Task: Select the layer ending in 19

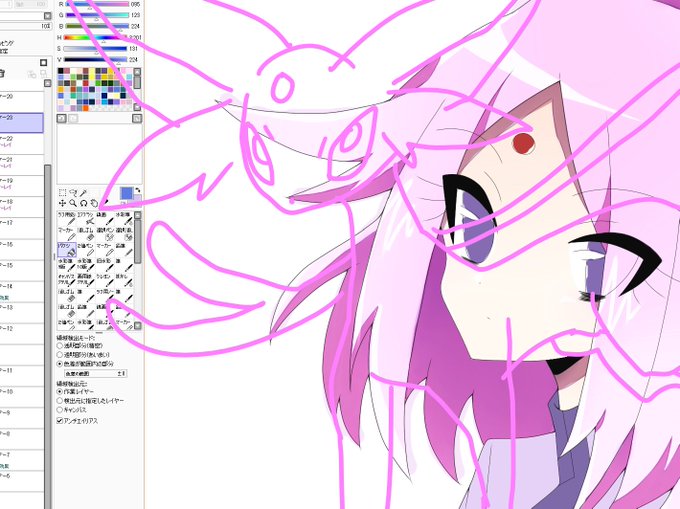Action: (x=22, y=186)
